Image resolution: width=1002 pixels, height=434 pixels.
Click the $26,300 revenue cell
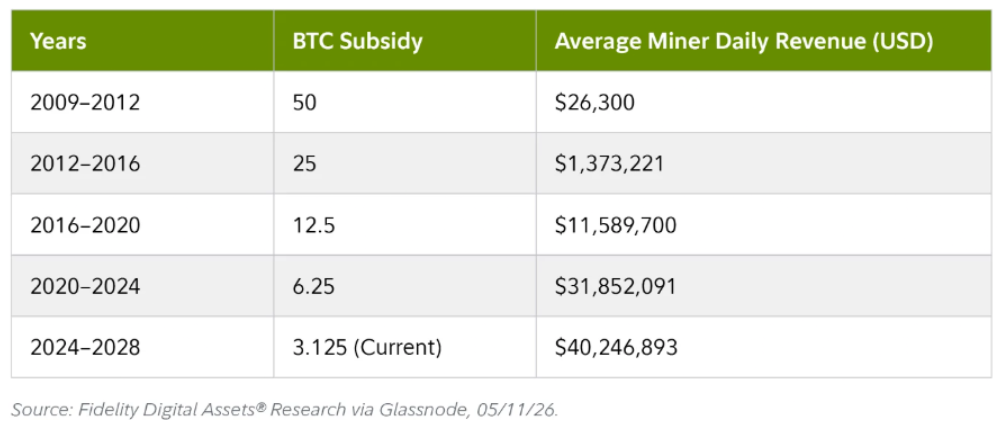pyautogui.click(x=764, y=102)
